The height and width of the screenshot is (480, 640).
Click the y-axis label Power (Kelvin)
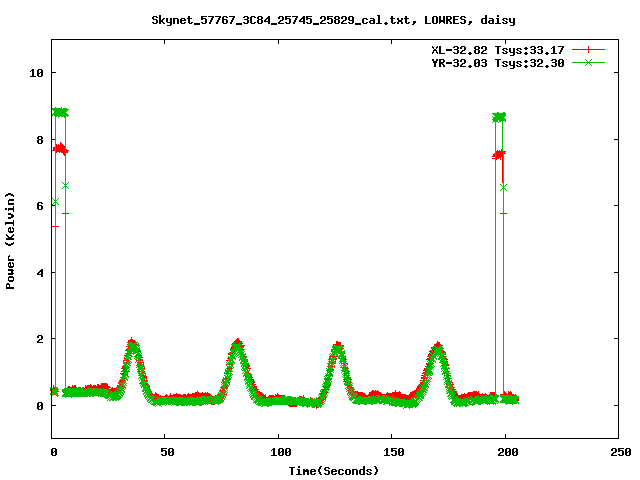10,241
